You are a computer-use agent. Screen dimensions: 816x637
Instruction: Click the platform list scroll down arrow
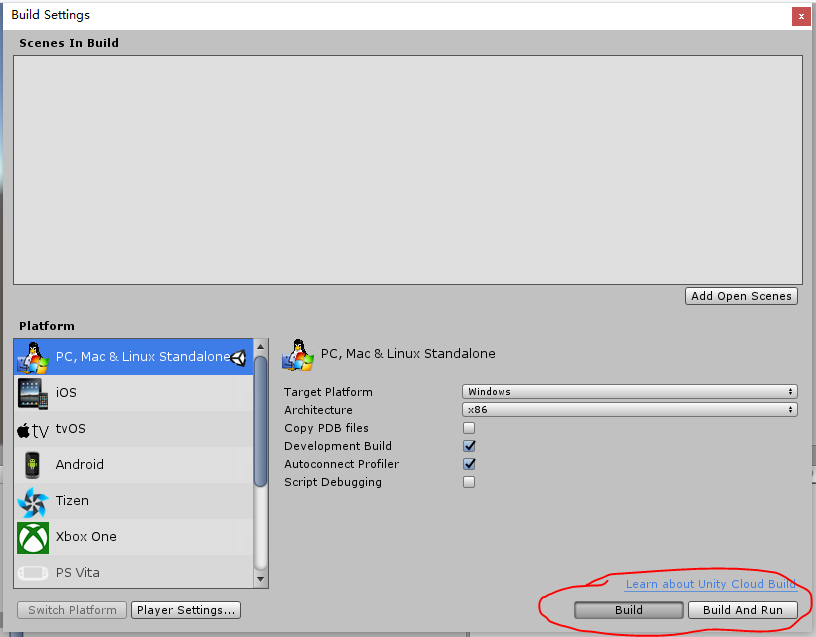coord(261,579)
